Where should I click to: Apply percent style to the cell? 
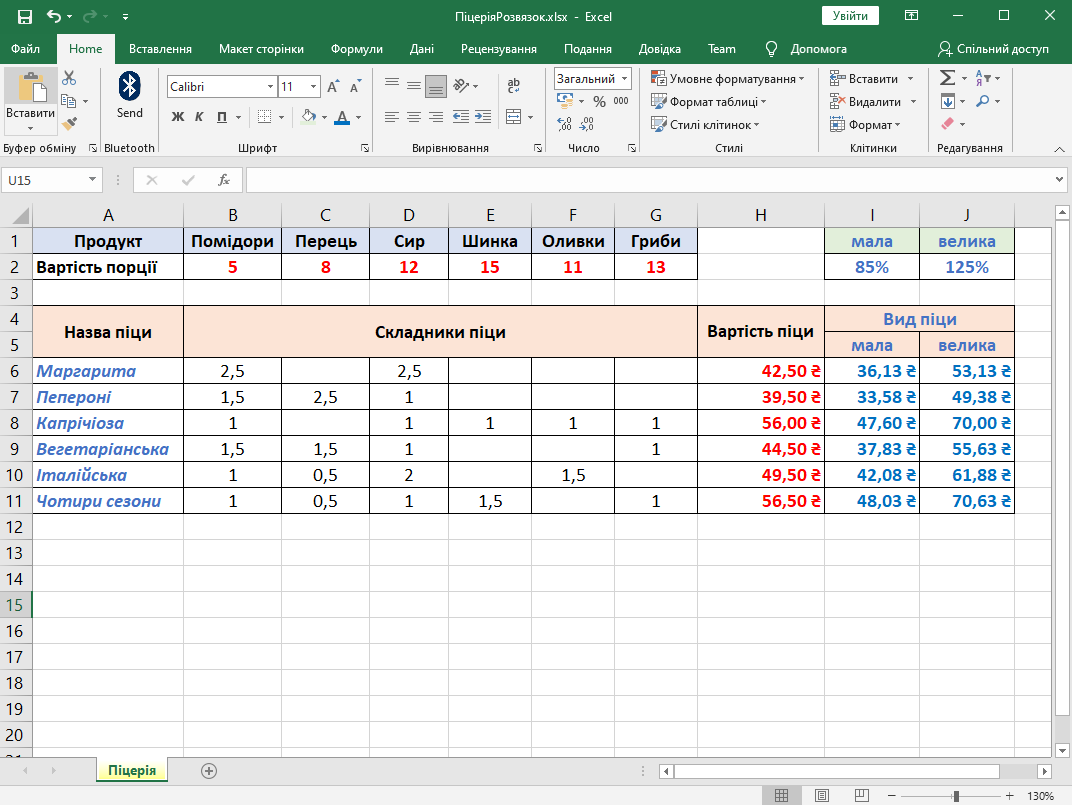(599, 101)
